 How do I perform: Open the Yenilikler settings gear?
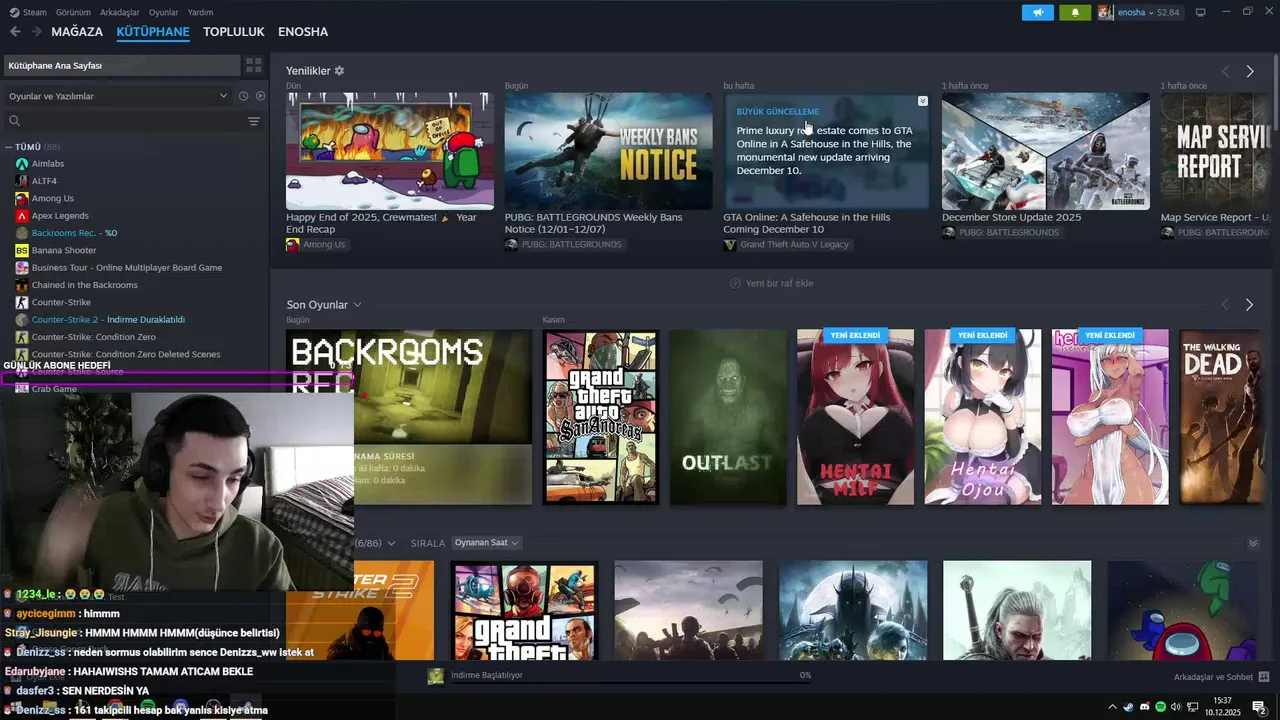pos(339,71)
